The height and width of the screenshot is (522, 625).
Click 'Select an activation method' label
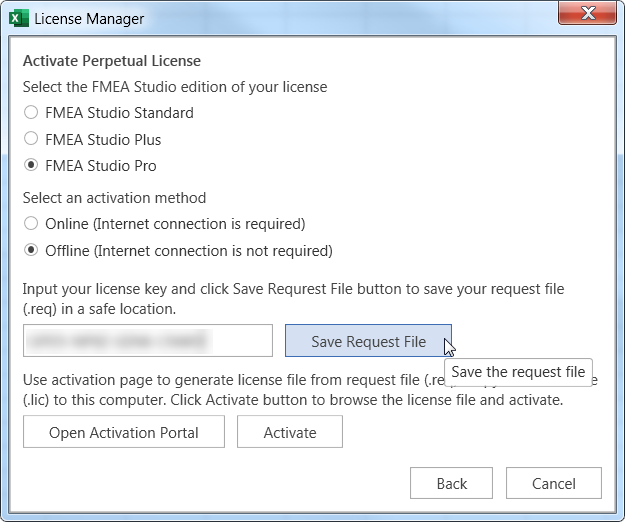(x=114, y=198)
